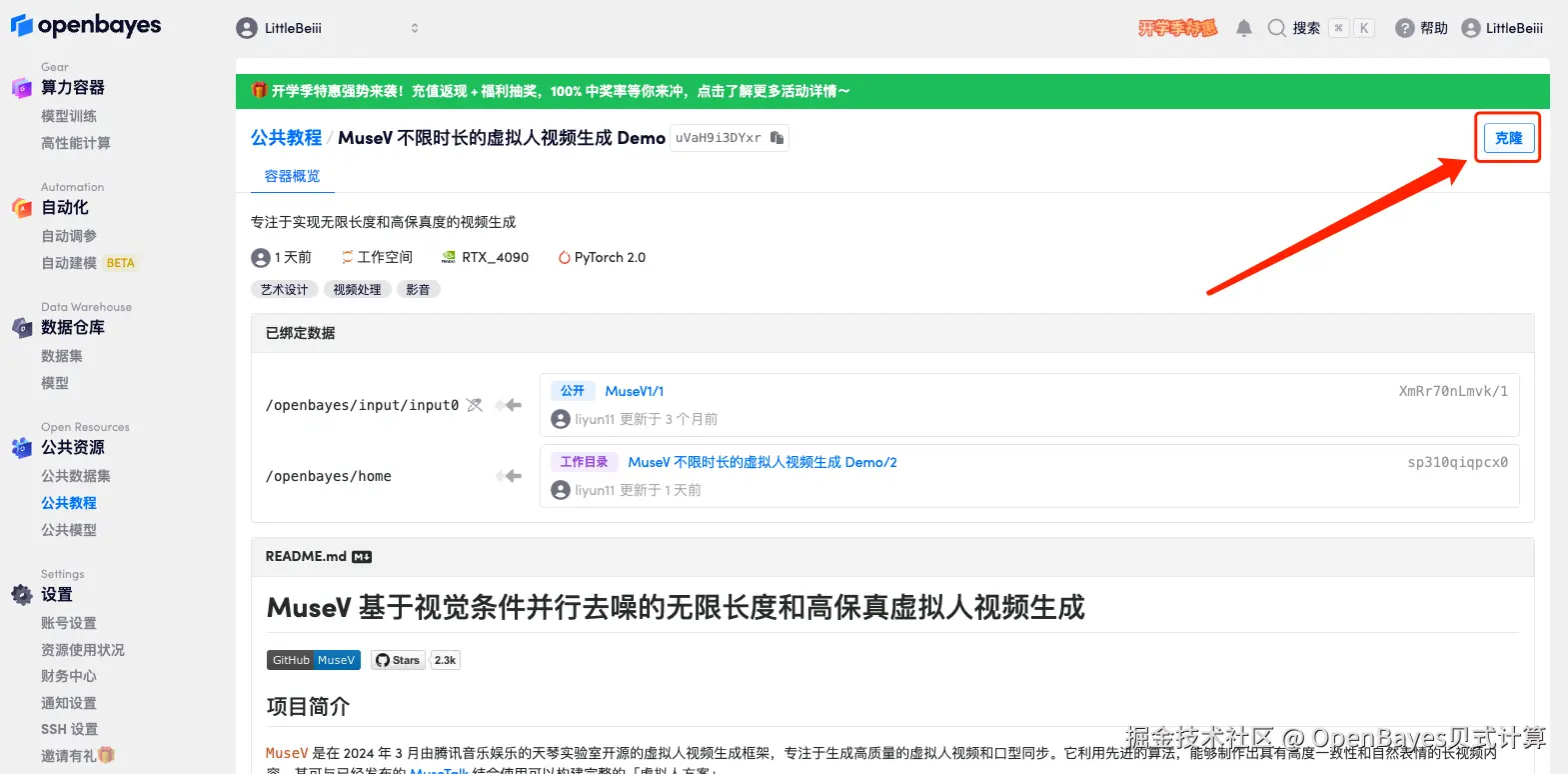Screen dimensions: 1568x774
Task: Click the 搜索 search box
Action: [x=1320, y=28]
